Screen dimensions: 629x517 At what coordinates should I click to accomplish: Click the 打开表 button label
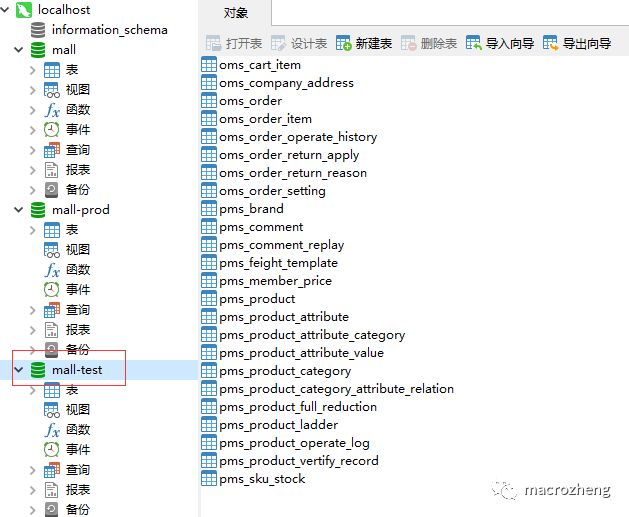click(244, 43)
